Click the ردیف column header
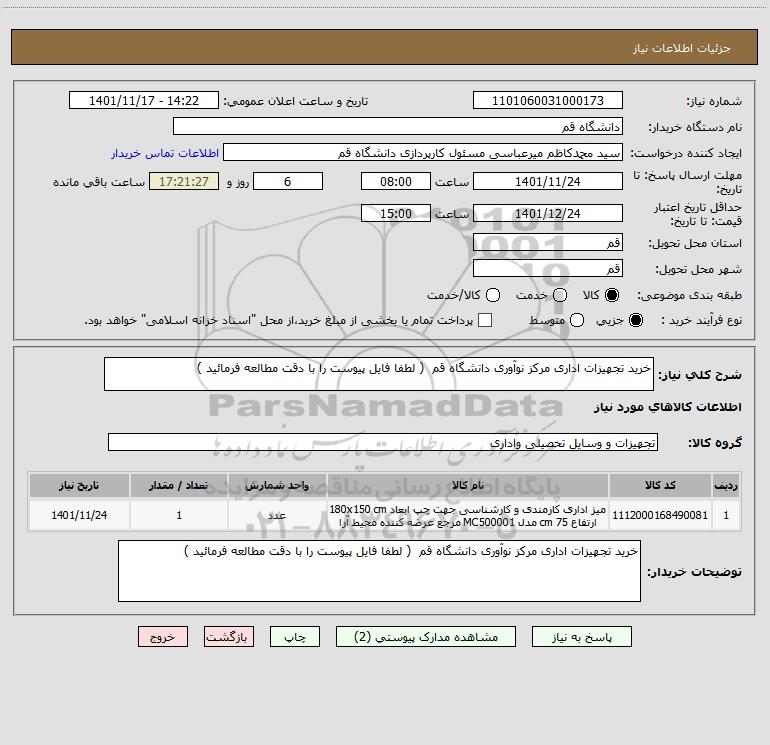The width and height of the screenshot is (770, 745). tap(726, 485)
